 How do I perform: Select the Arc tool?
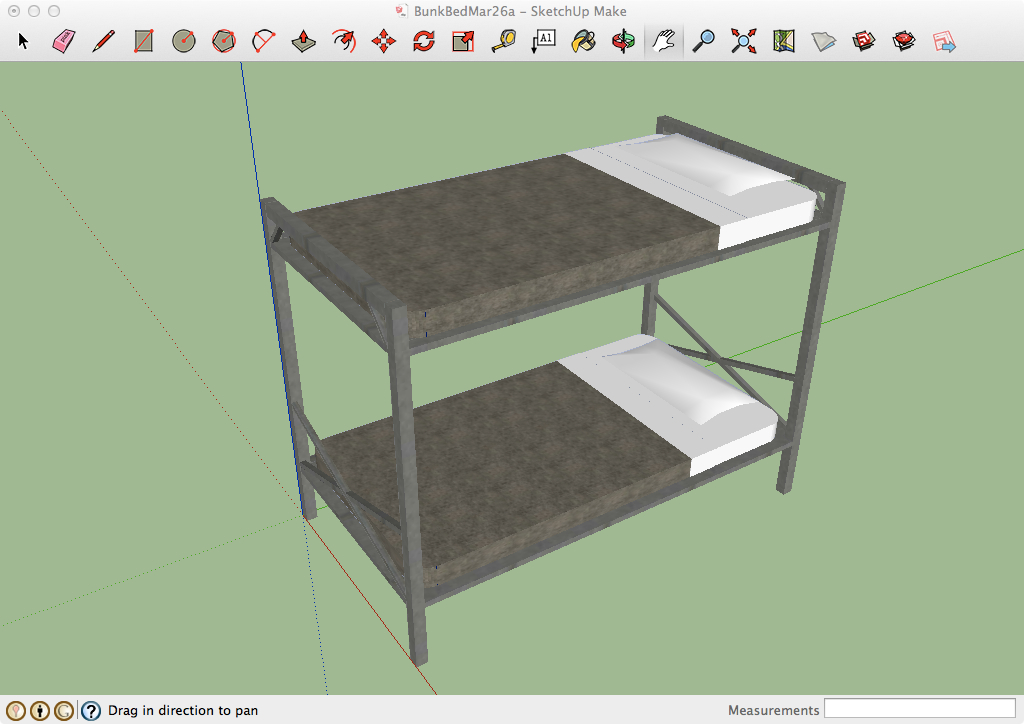click(x=264, y=41)
